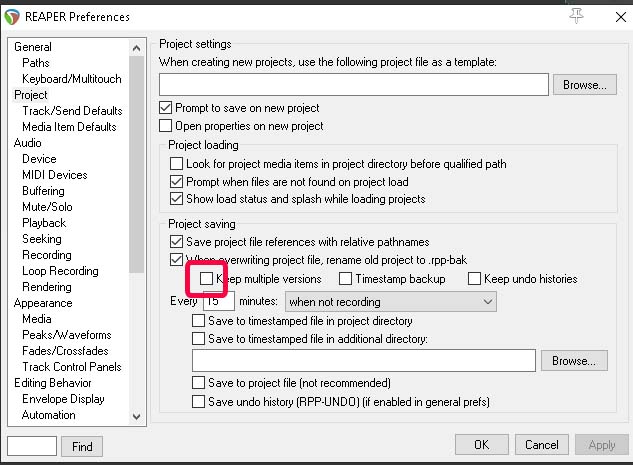Open the Playback preferences page
Image resolution: width=633 pixels, height=465 pixels.
tap(44, 223)
